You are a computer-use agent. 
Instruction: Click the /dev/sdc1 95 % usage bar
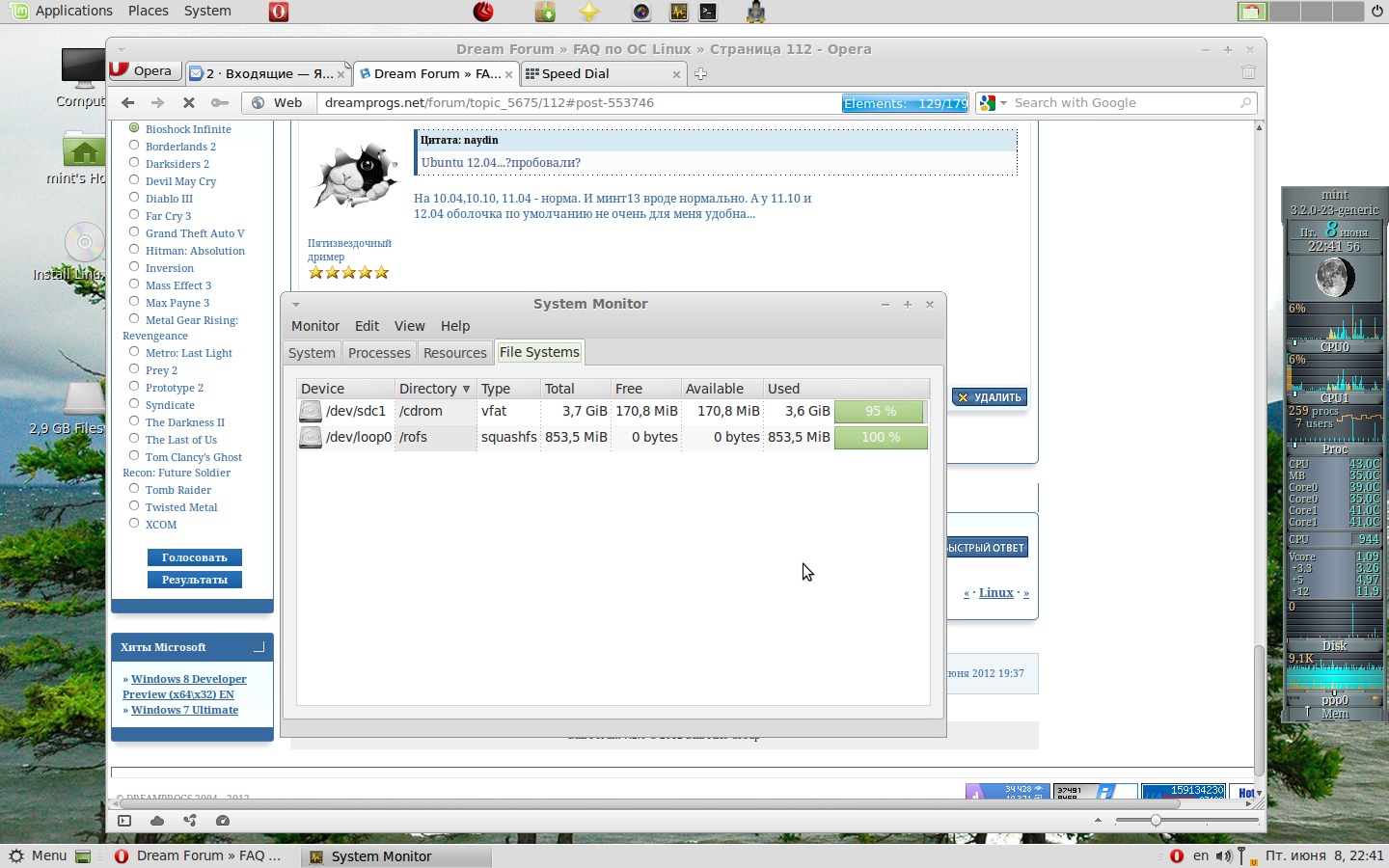881,411
